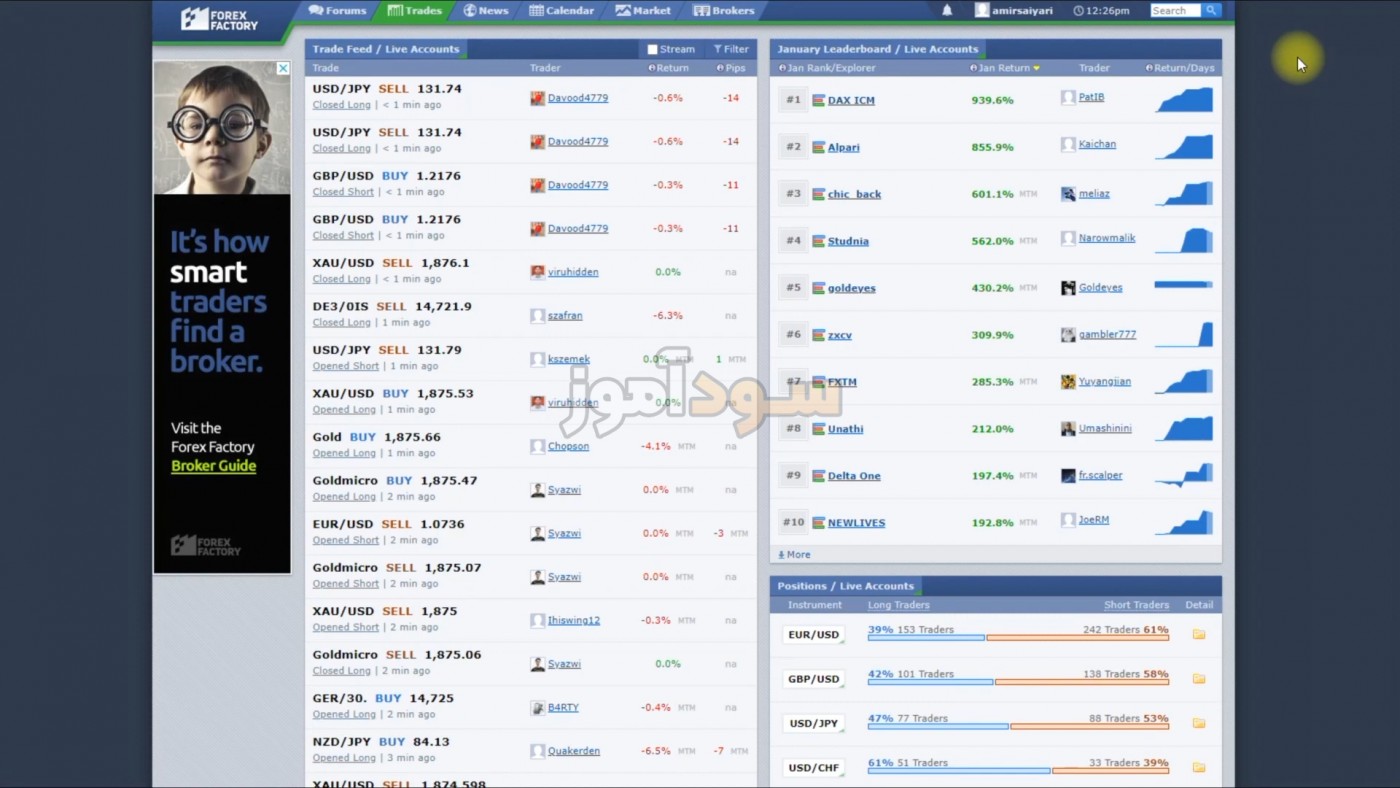The image size is (1400, 788).
Task: Click the info icon beside Jan Rank/Explorer
Action: 783,68
